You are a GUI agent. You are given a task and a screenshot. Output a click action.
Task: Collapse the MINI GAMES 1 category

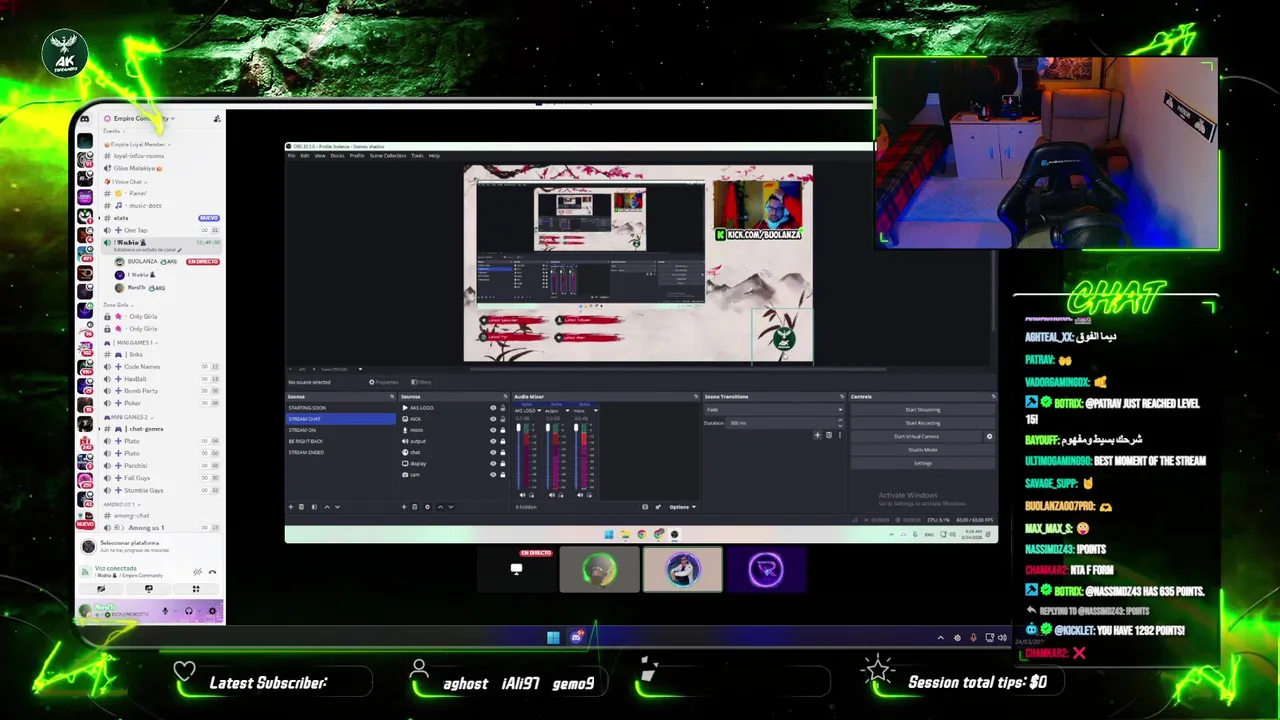(x=129, y=343)
